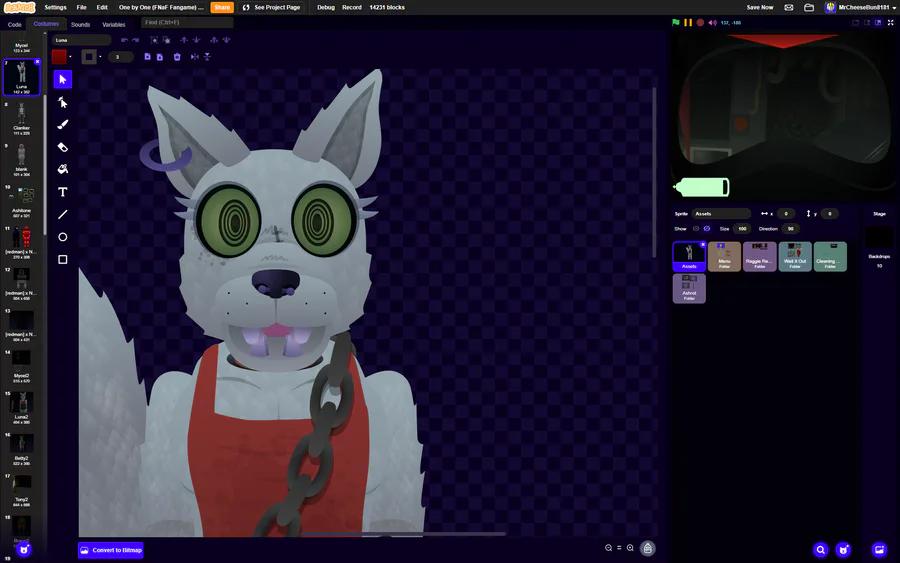Click the Copy icon in paint toolbar
This screenshot has width=900, height=563.
pyautogui.click(x=148, y=57)
